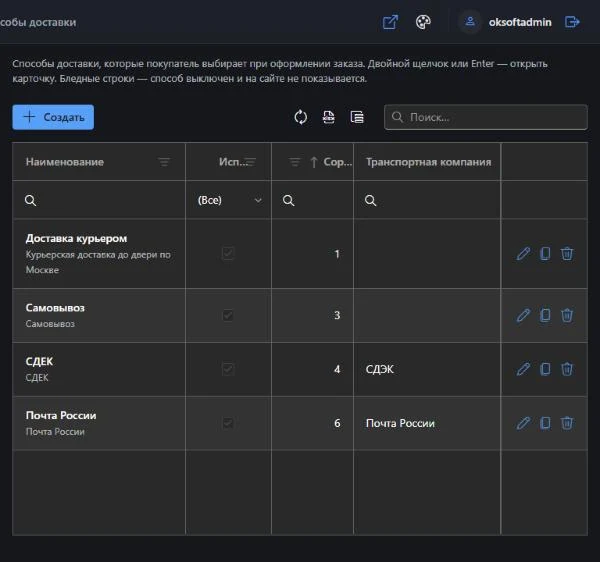Click the ascending sort arrow icon
Screen dimensions: 600x562
click(x=314, y=162)
